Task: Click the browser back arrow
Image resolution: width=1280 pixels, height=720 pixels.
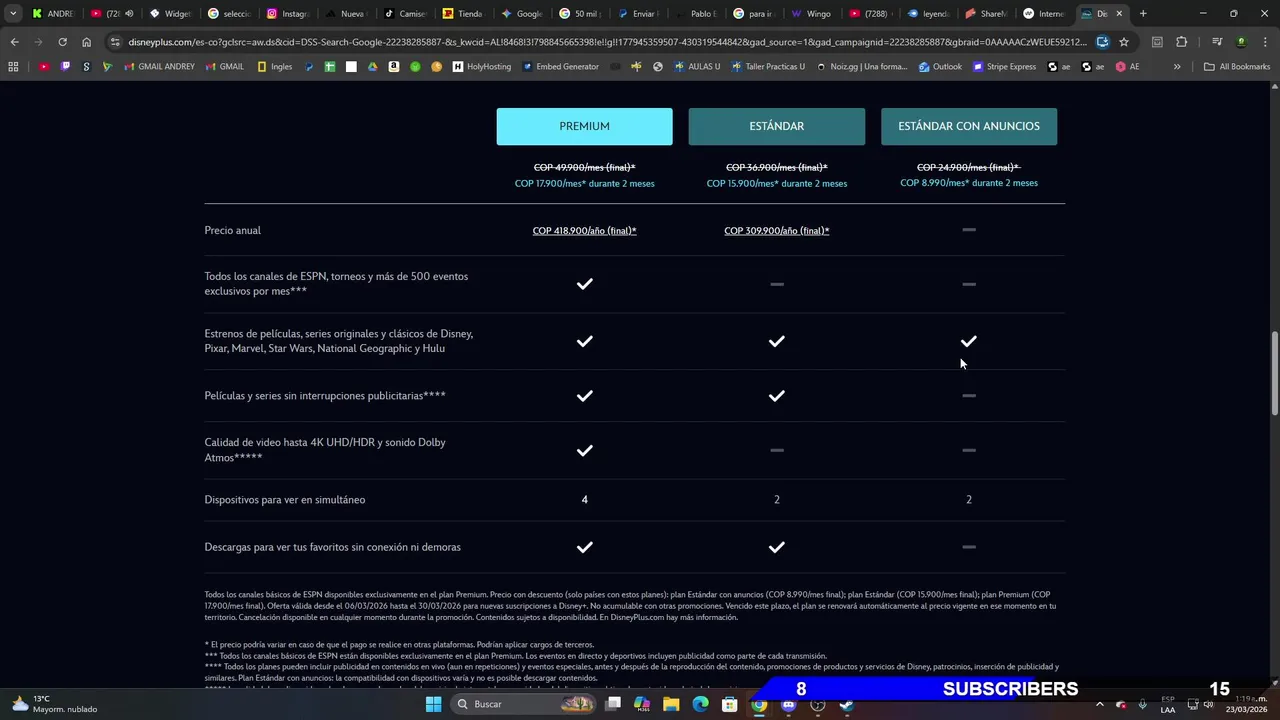Action: [14, 42]
